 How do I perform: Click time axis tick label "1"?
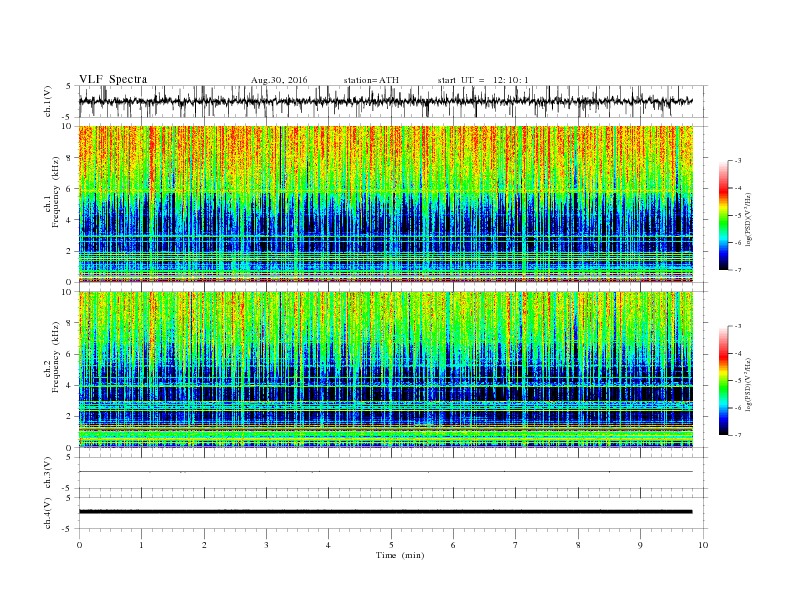141,545
